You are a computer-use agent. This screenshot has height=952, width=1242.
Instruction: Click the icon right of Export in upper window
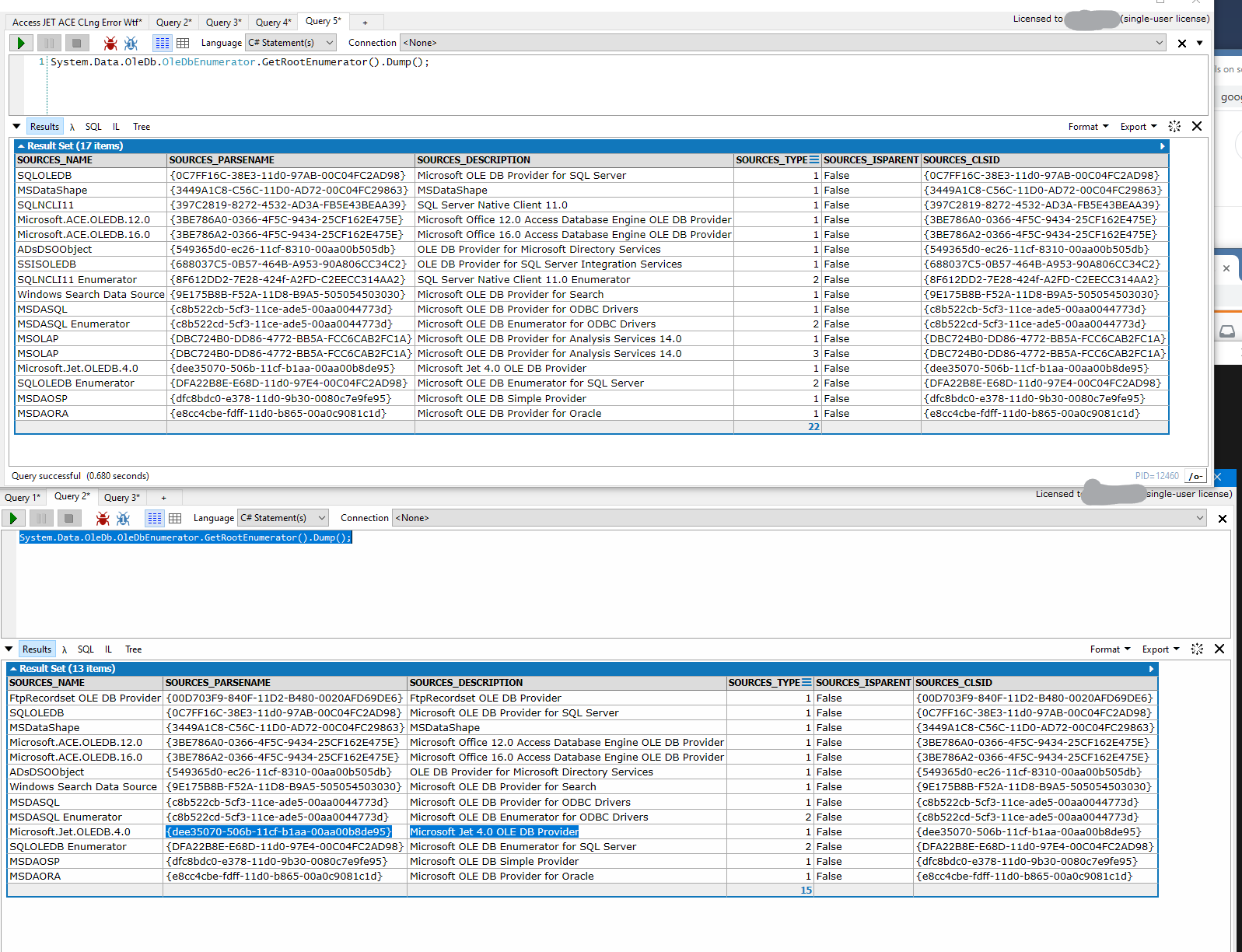coord(1174,126)
